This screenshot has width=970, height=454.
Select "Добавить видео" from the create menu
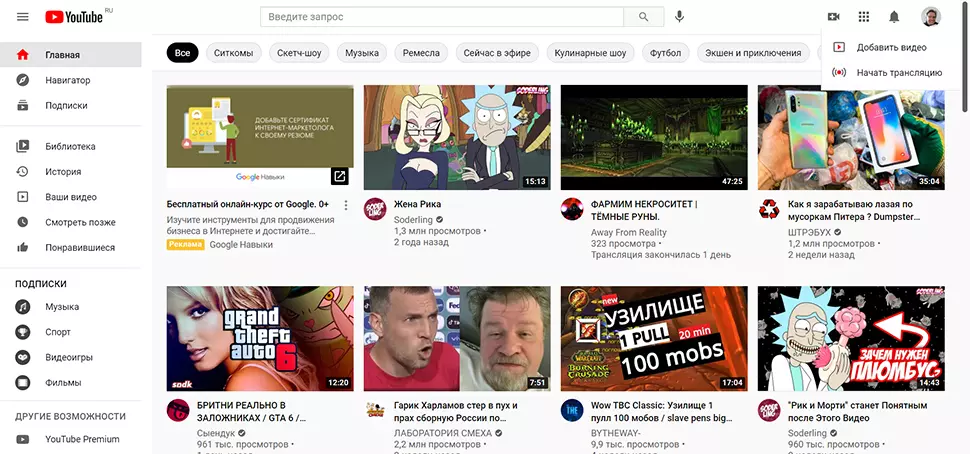tap(891, 47)
